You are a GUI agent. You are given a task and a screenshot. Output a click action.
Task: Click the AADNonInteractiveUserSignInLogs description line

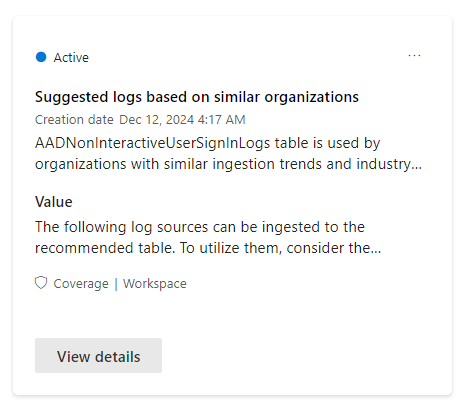tap(207, 143)
